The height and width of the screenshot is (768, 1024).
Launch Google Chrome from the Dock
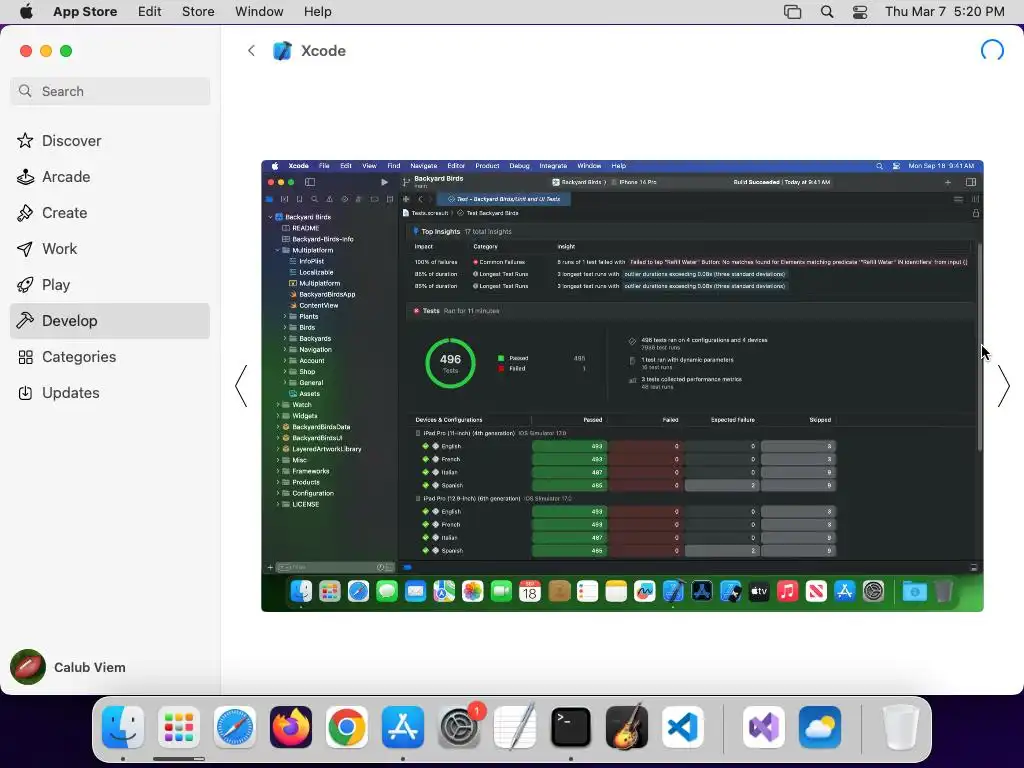[x=347, y=727]
